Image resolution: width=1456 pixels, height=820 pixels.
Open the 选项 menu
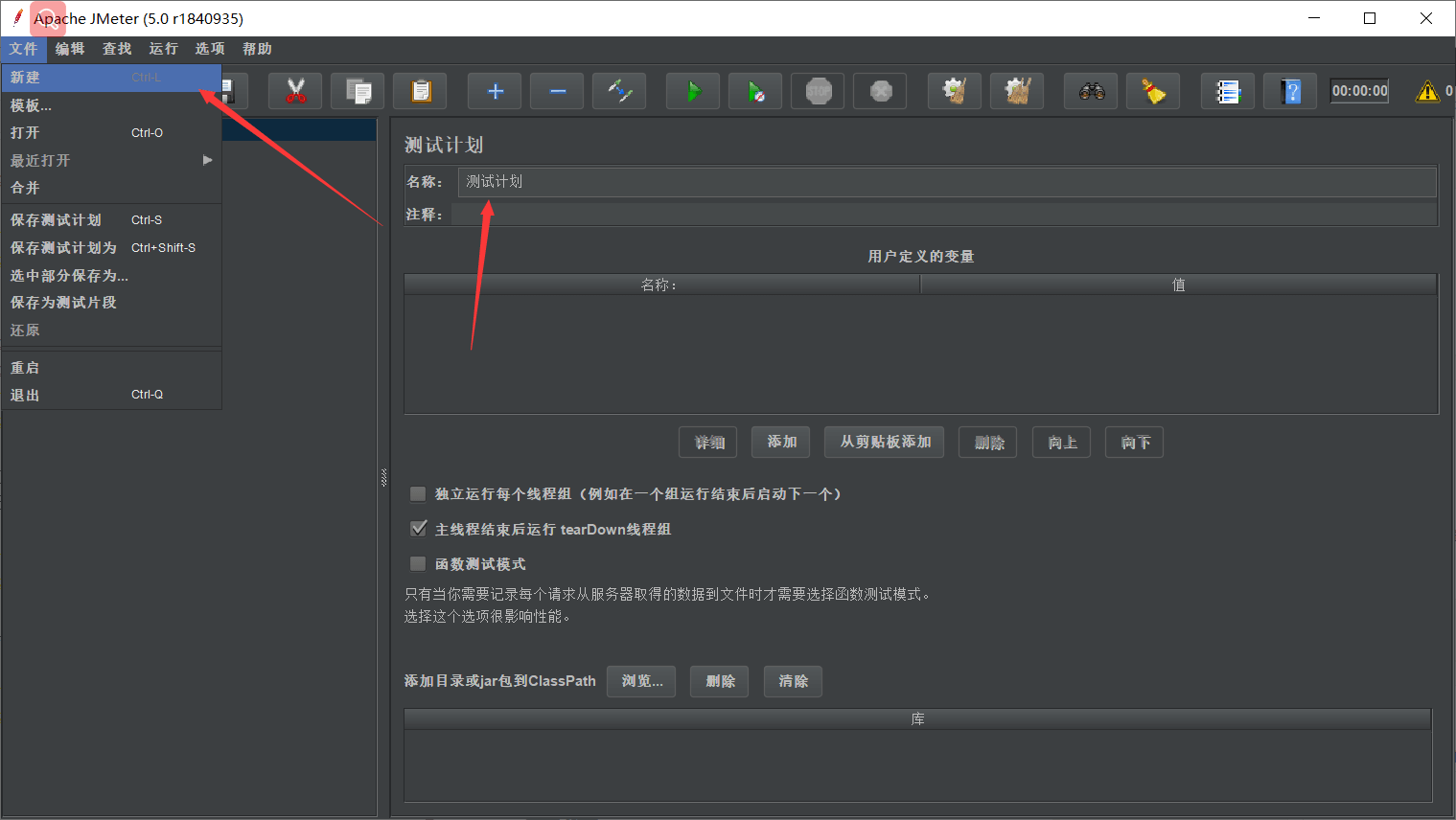pyautogui.click(x=210, y=49)
